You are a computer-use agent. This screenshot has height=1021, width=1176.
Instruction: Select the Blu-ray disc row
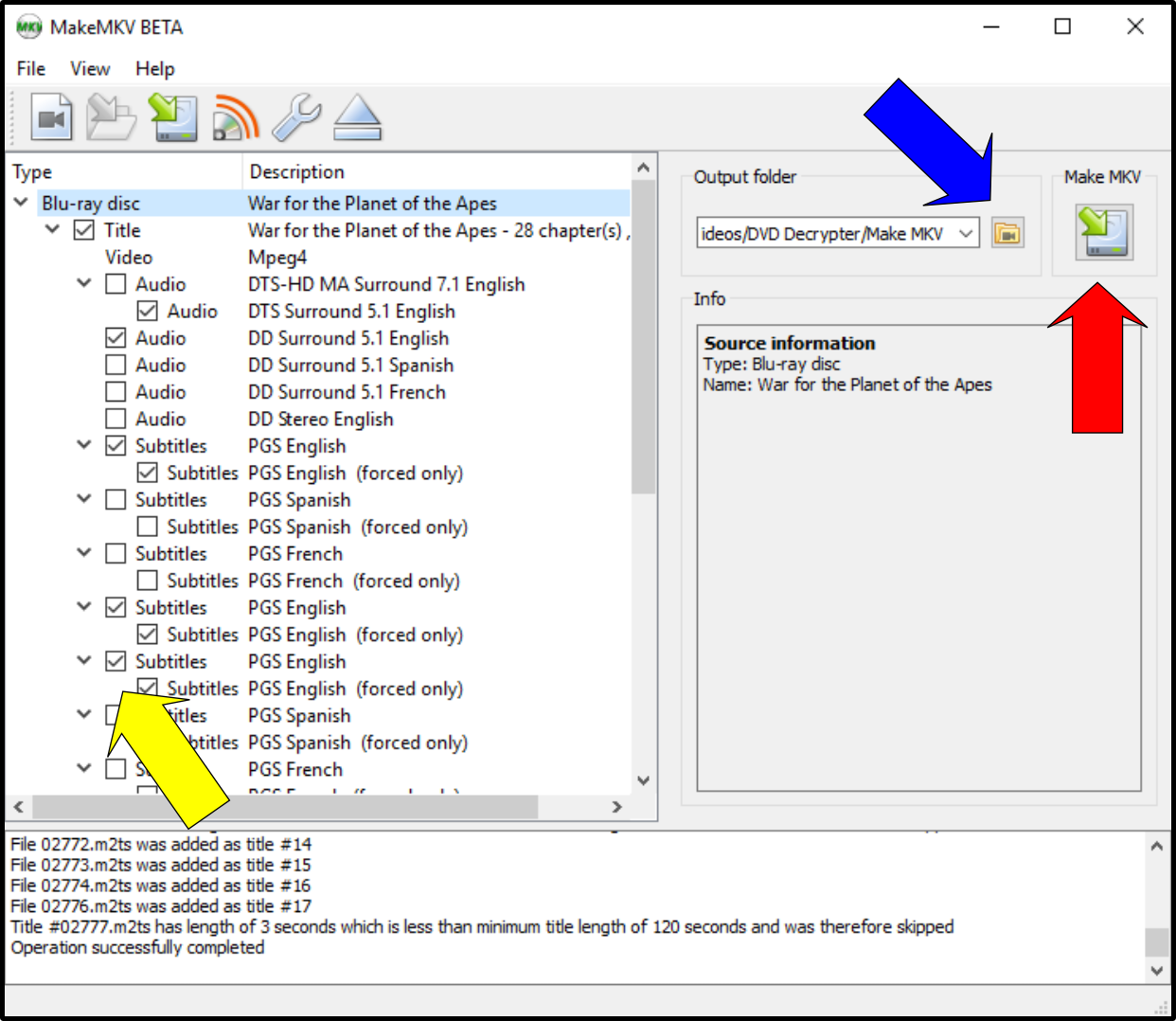coord(335,203)
